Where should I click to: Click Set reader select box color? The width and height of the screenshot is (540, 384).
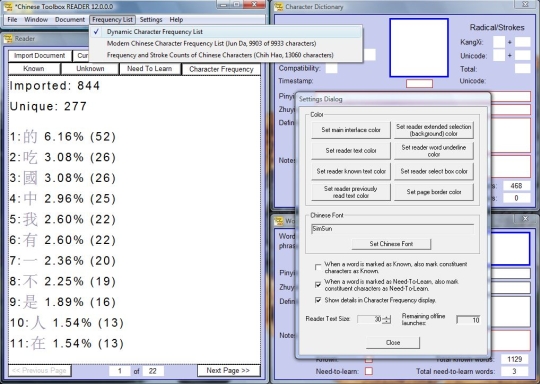pos(434,171)
